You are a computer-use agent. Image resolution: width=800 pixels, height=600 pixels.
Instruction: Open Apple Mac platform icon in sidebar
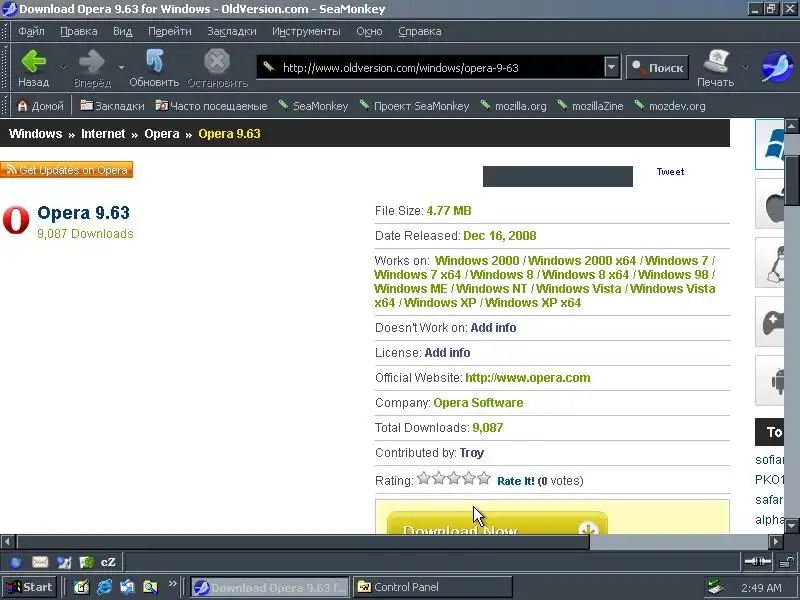770,204
